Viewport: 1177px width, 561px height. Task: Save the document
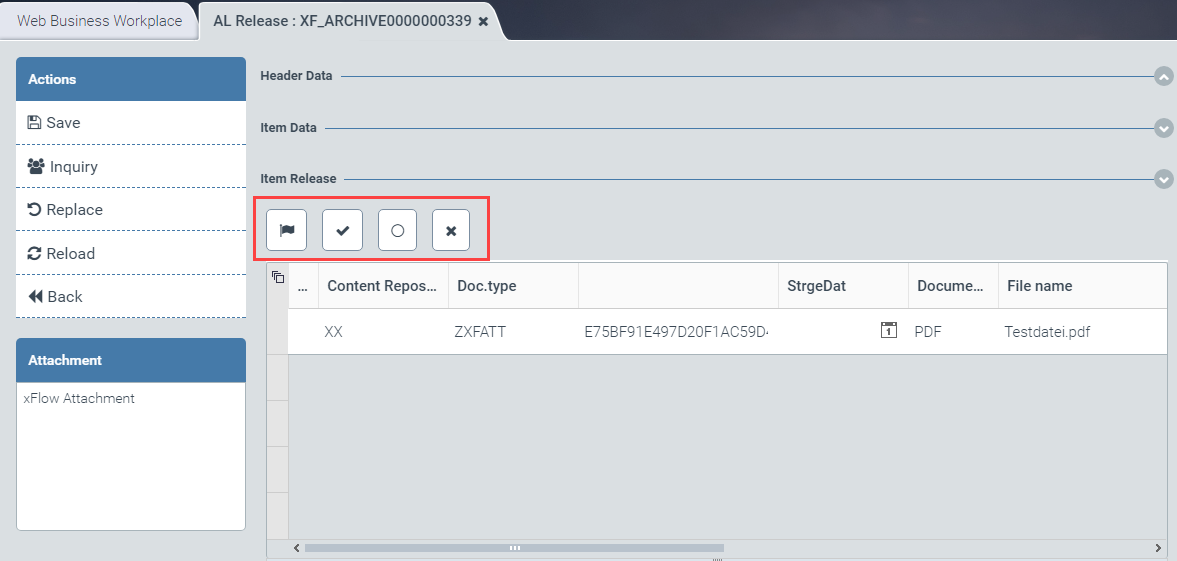[131, 123]
